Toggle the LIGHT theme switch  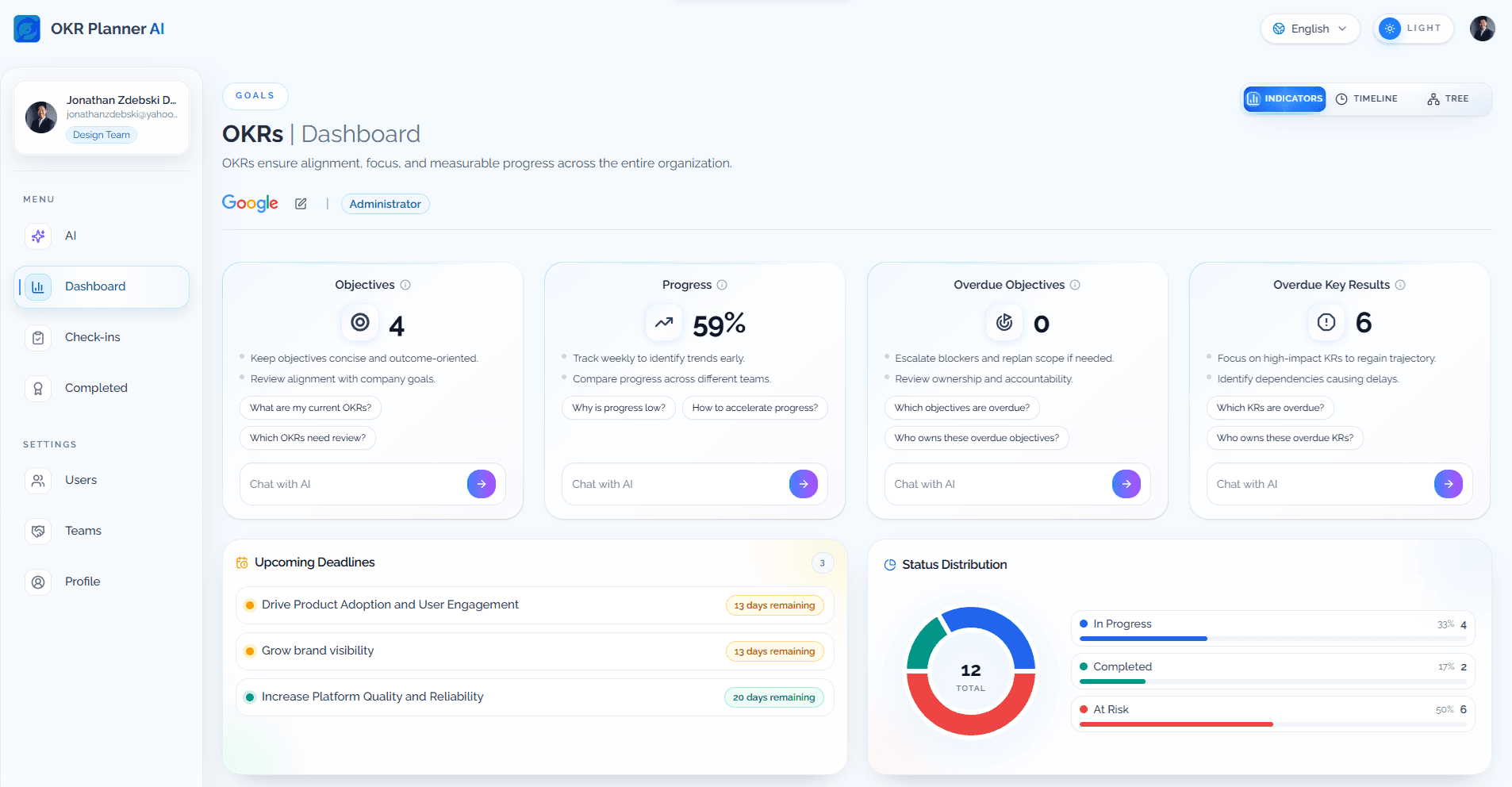pyautogui.click(x=1414, y=28)
